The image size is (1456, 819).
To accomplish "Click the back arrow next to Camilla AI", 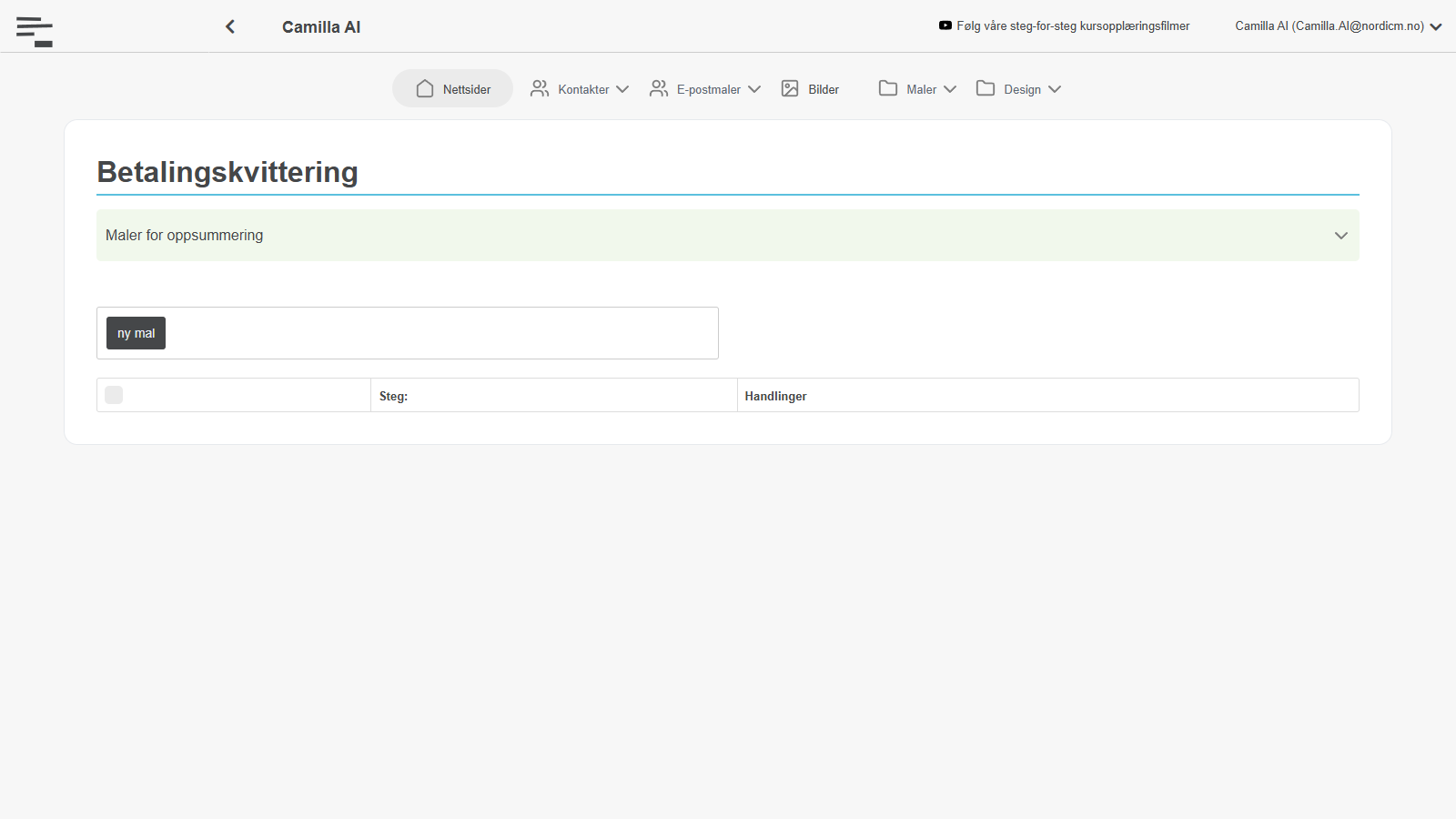I will 230,26.
